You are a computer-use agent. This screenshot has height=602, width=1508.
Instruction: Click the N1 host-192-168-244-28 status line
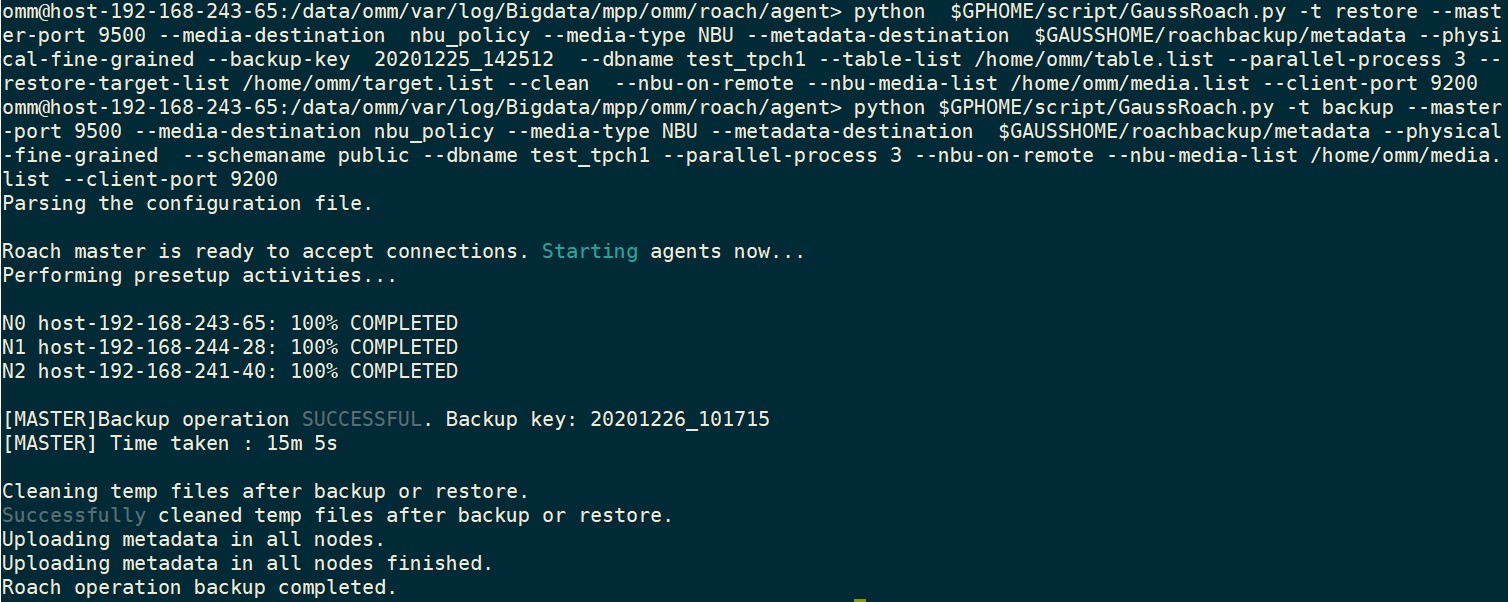click(229, 347)
